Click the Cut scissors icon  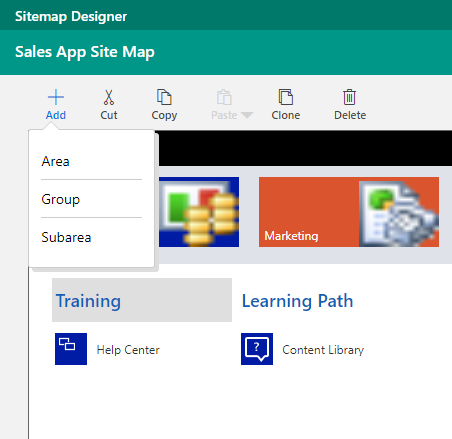(109, 97)
